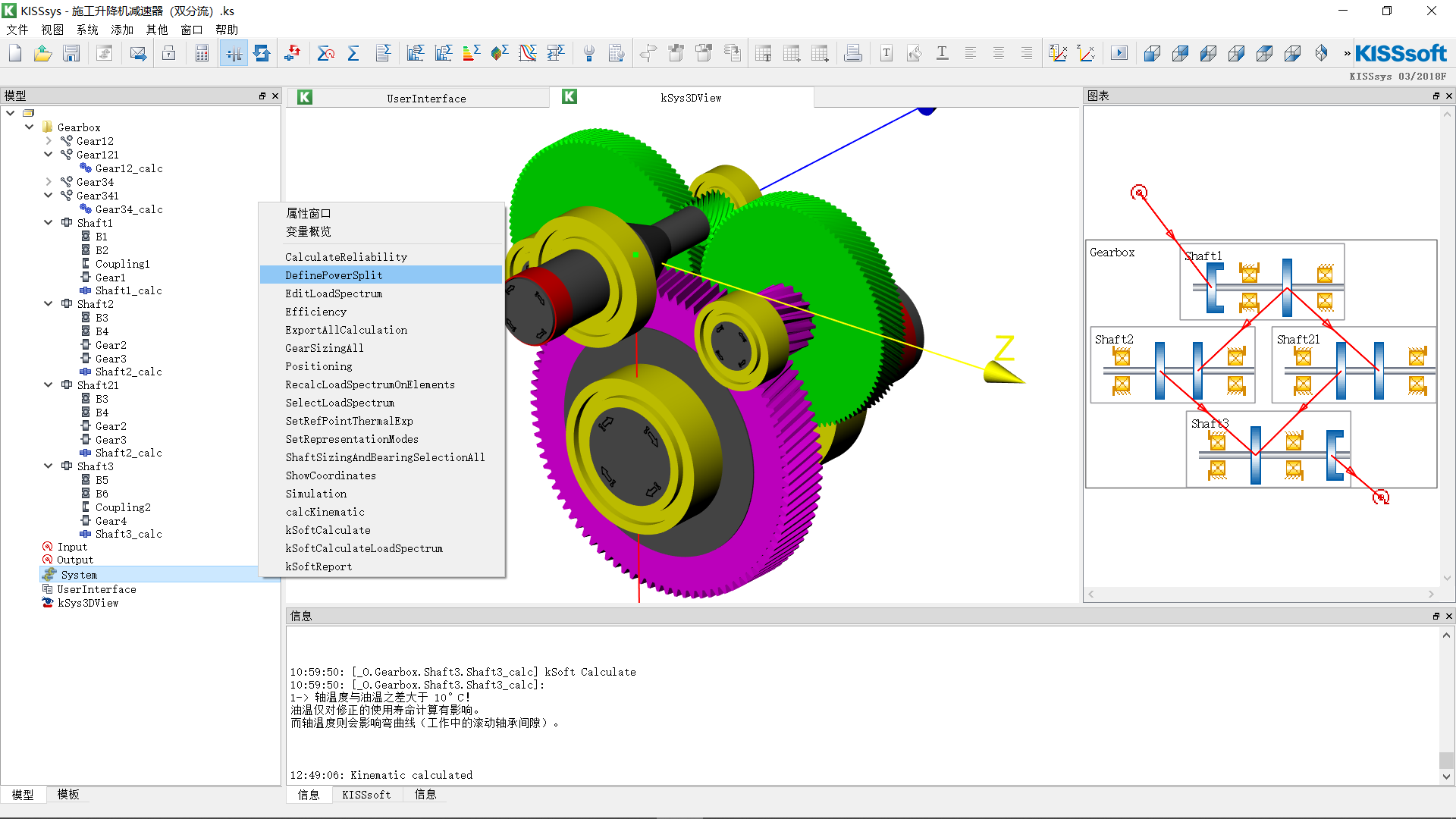Screen dimensions: 1456x819
Task: Click the XYZ coordinate axes icon with list
Action: coord(1058,53)
